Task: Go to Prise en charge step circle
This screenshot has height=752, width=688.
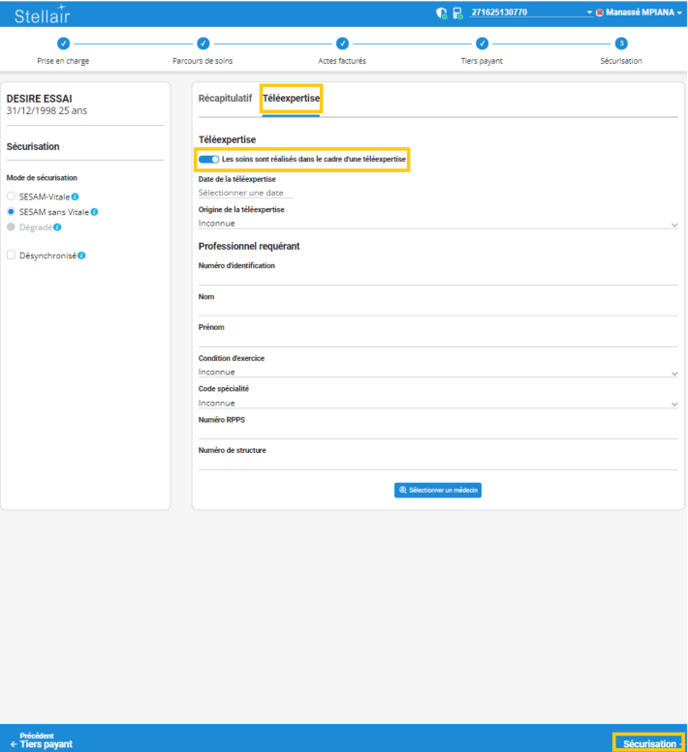Action: coord(63,43)
